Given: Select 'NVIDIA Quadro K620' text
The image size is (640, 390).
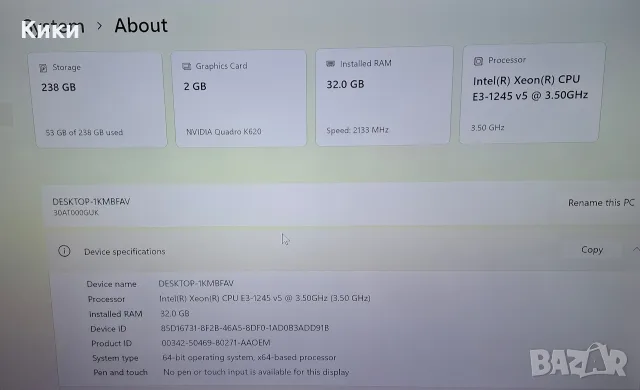Looking at the screenshot, I should pos(224,131).
